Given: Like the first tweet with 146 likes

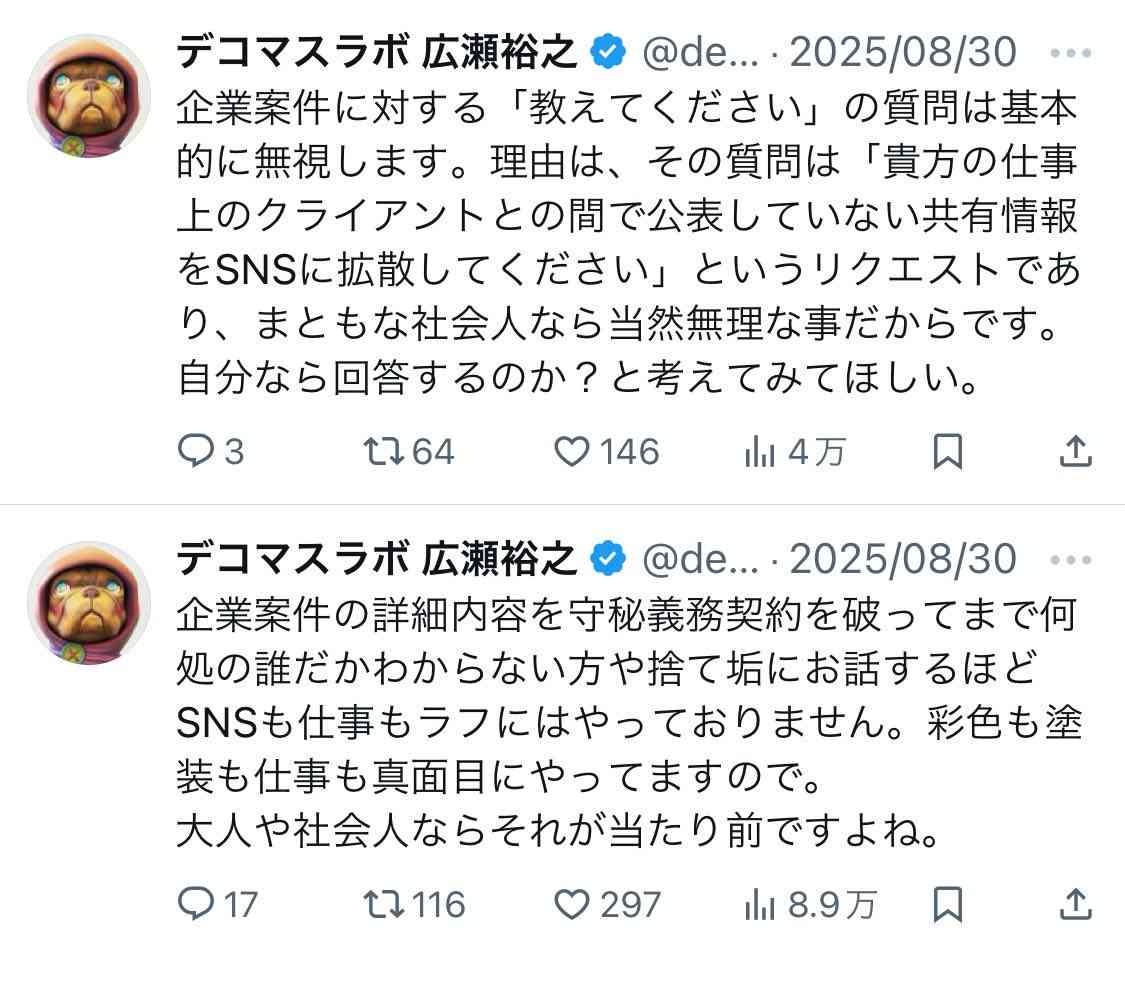Looking at the screenshot, I should click(573, 453).
